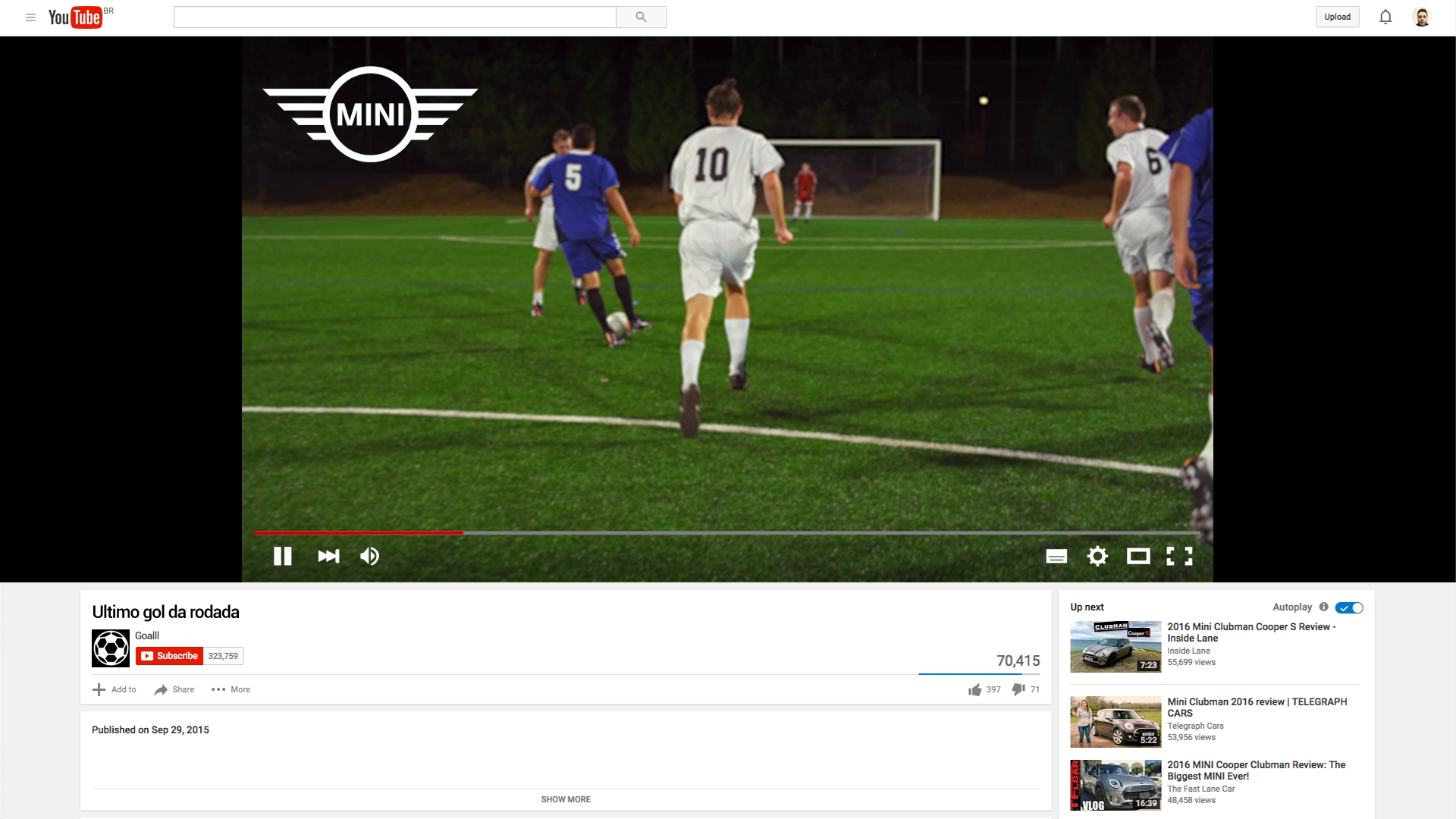Toggle the Autoplay switch off
This screenshot has width=1456, height=819.
pyautogui.click(x=1349, y=607)
